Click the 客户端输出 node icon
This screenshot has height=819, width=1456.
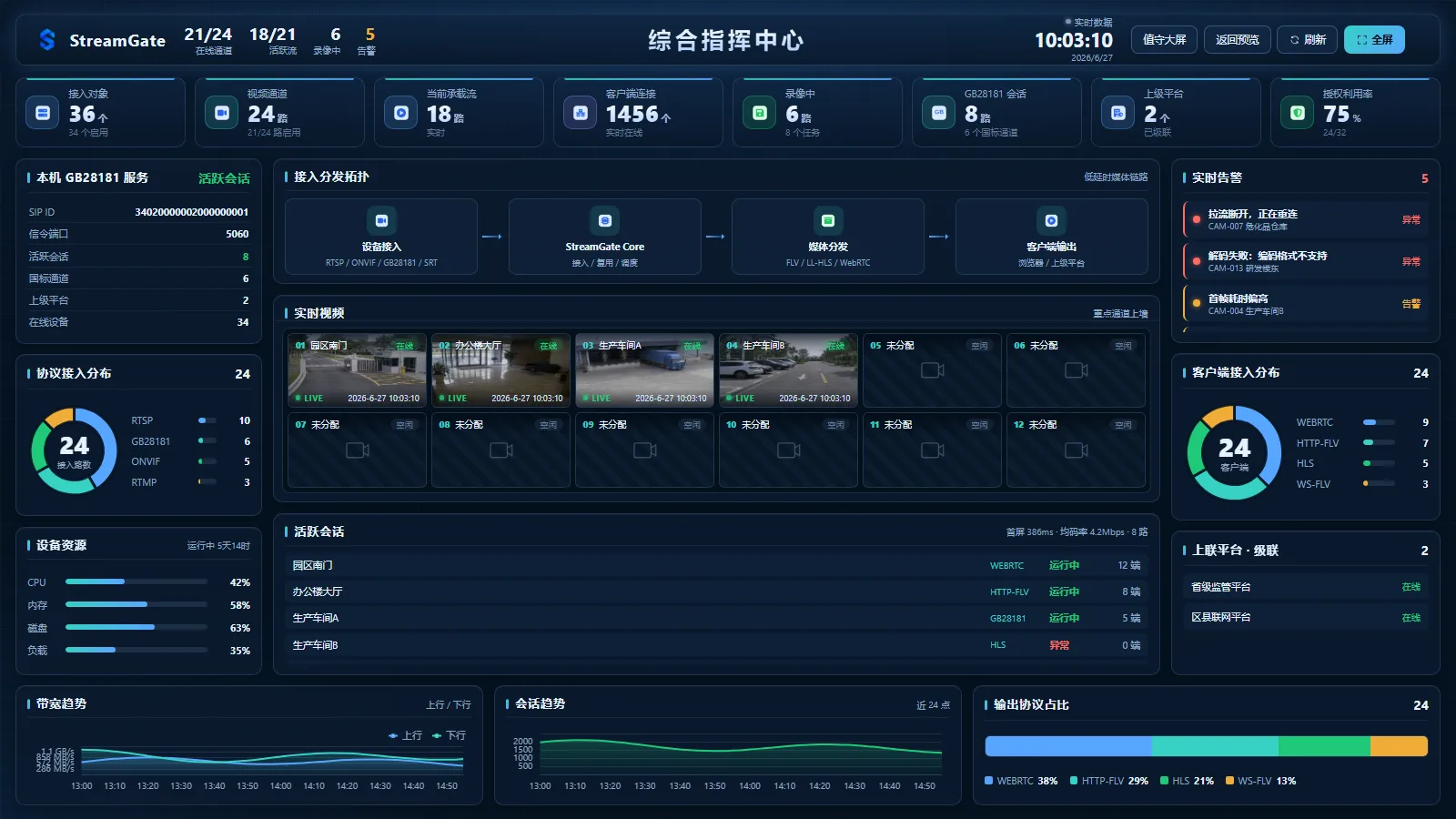(x=1051, y=220)
